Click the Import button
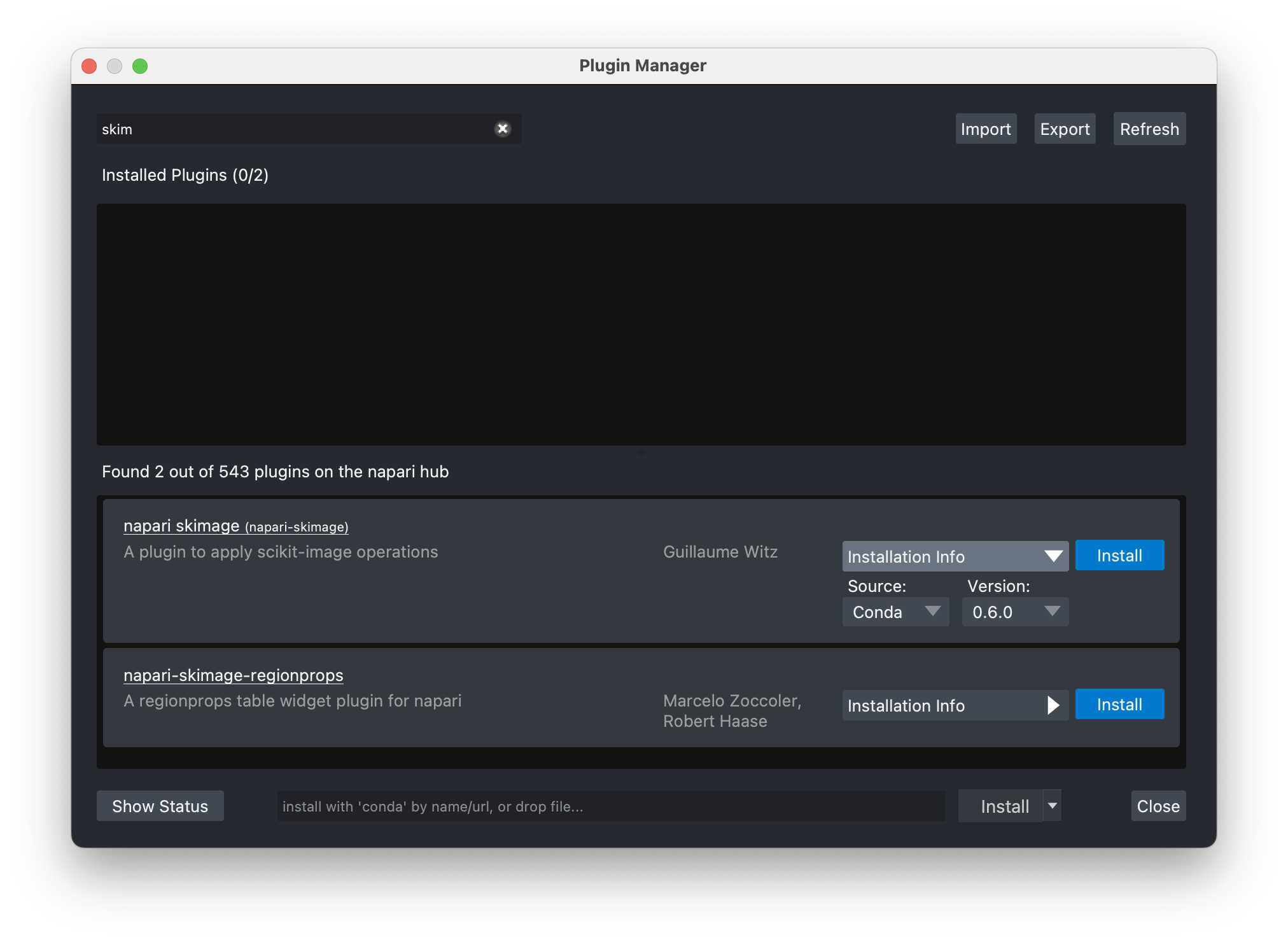 coord(985,129)
